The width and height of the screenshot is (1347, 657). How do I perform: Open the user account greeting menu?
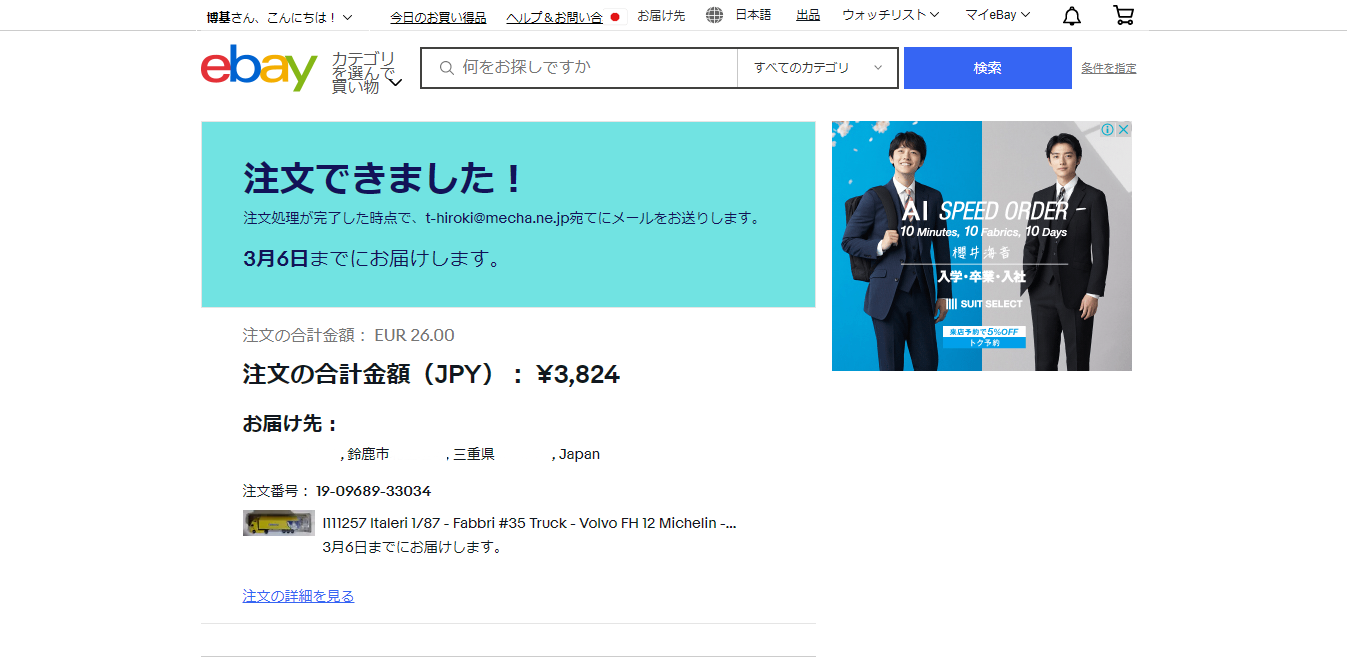click(x=279, y=17)
